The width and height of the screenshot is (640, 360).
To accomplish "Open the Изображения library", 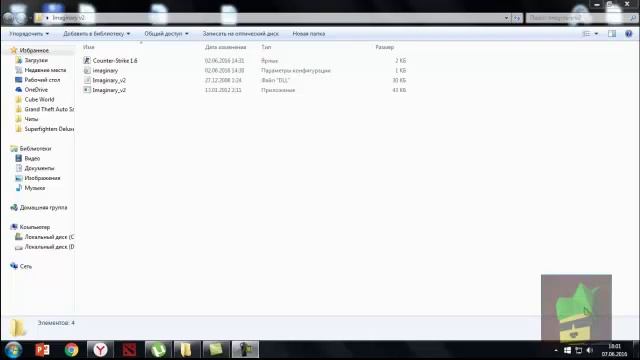I will pos(42,178).
